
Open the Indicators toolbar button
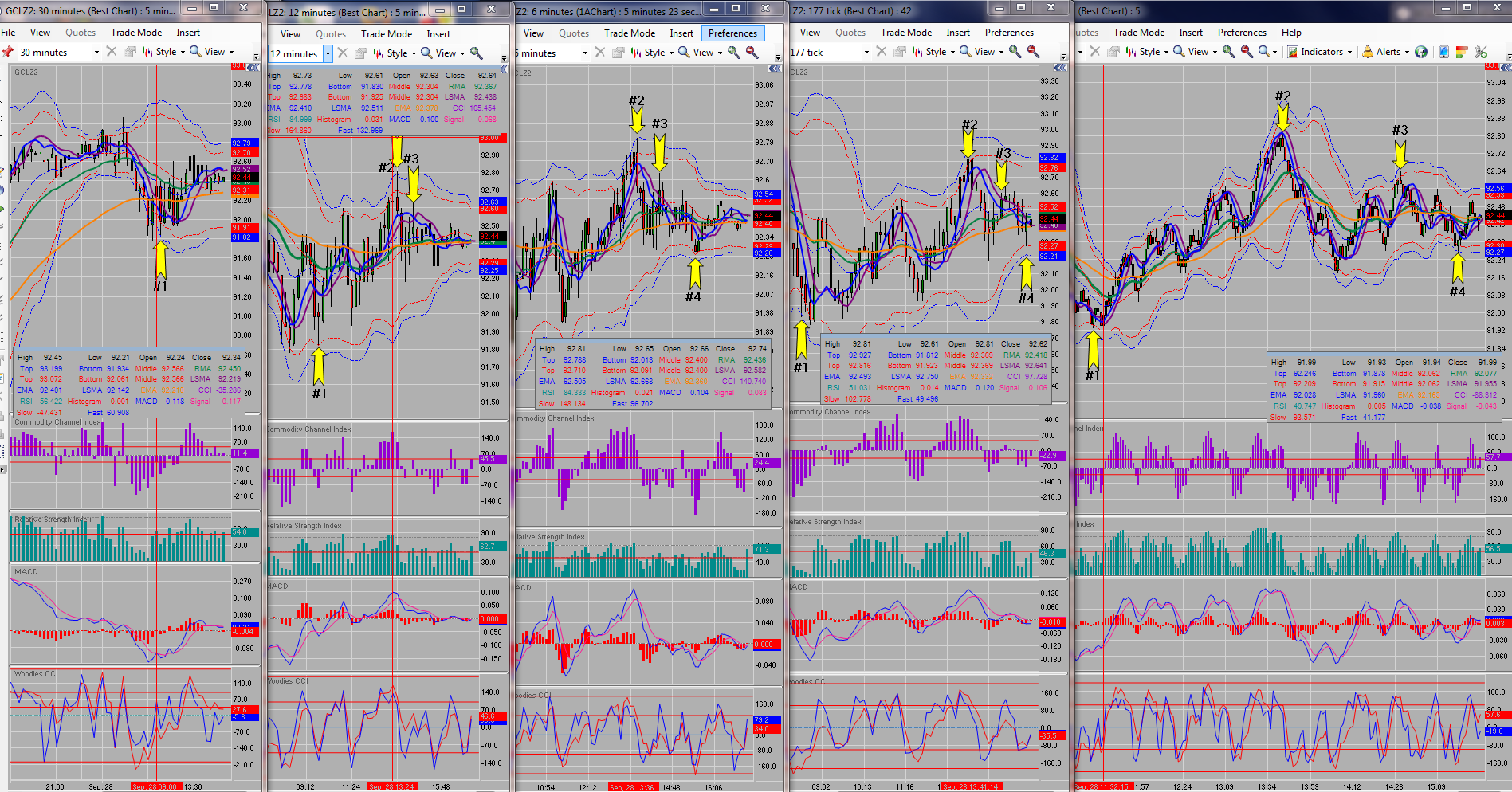1321,52
